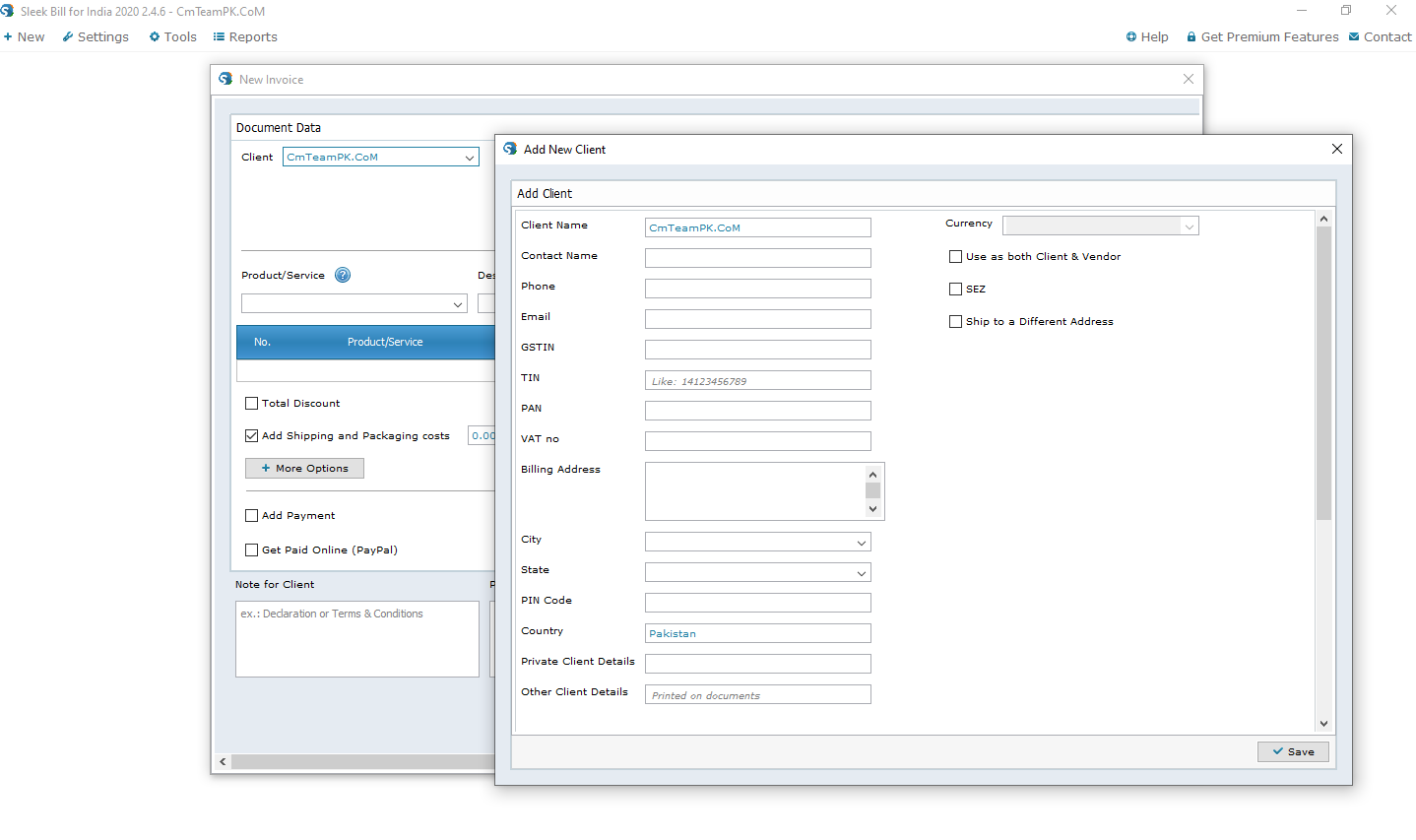This screenshot has width=1416, height=840.
Task: Close the Add New Client dialog
Action: (1336, 149)
